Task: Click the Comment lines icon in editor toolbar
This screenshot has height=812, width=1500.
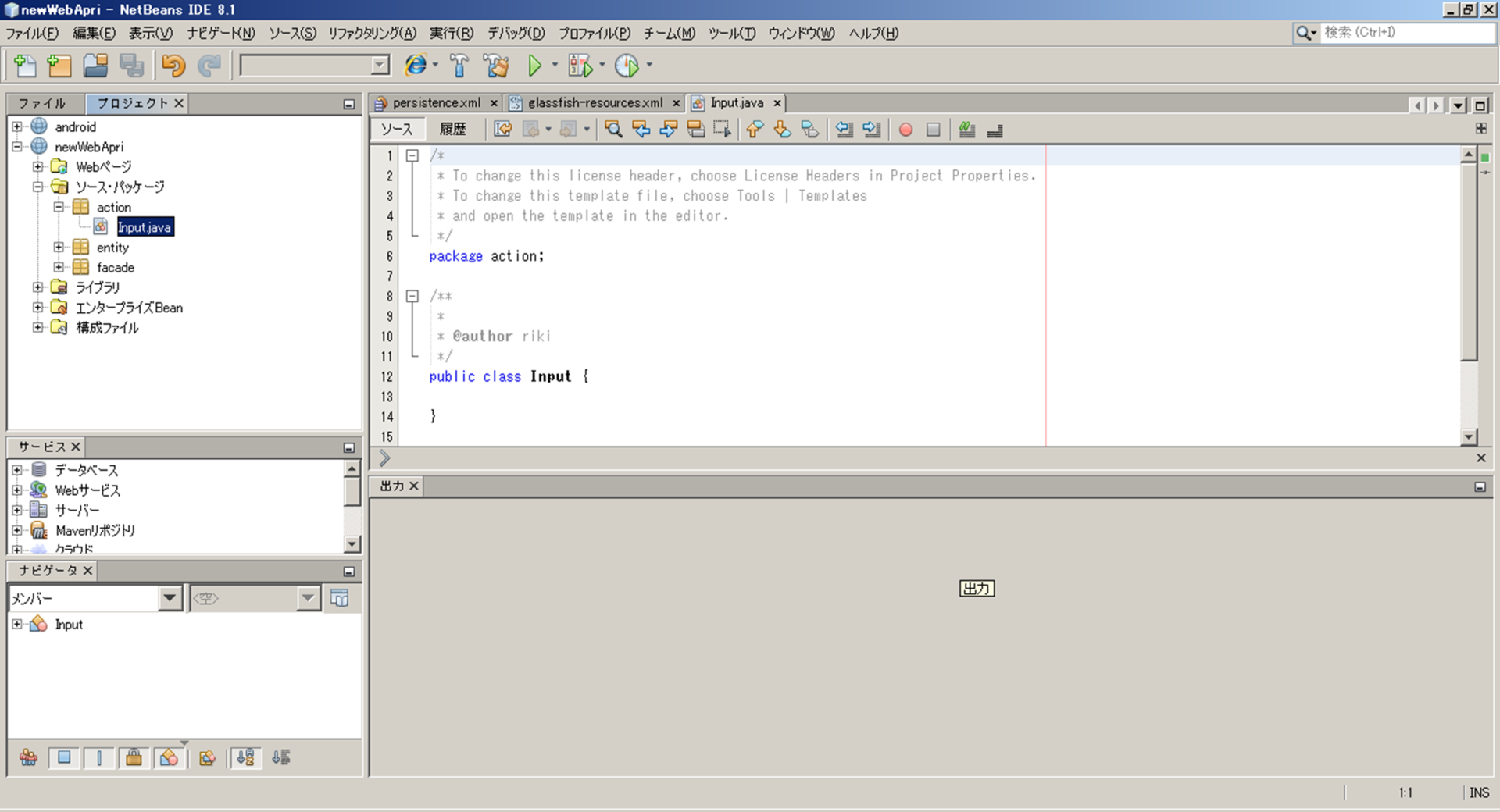Action: click(966, 130)
